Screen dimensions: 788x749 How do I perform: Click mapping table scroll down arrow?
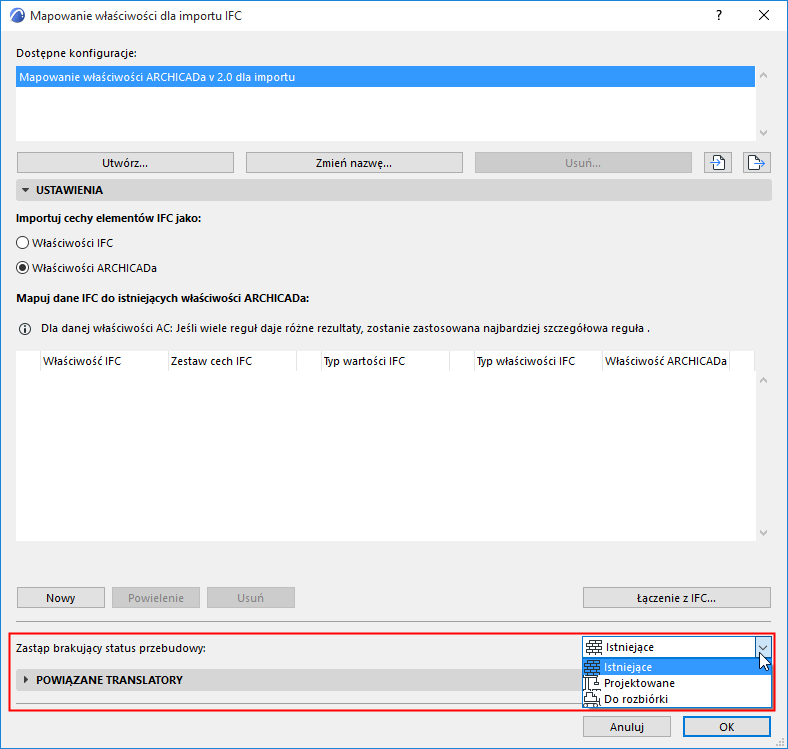pyautogui.click(x=763, y=533)
